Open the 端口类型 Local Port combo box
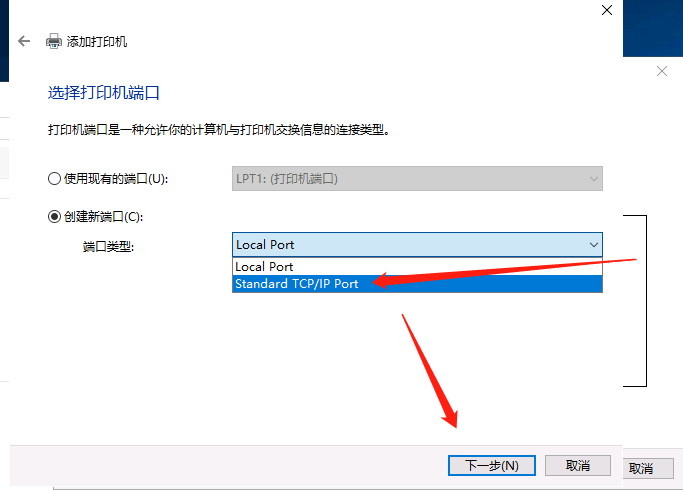Viewport: 683px width, 490px height. pos(417,245)
